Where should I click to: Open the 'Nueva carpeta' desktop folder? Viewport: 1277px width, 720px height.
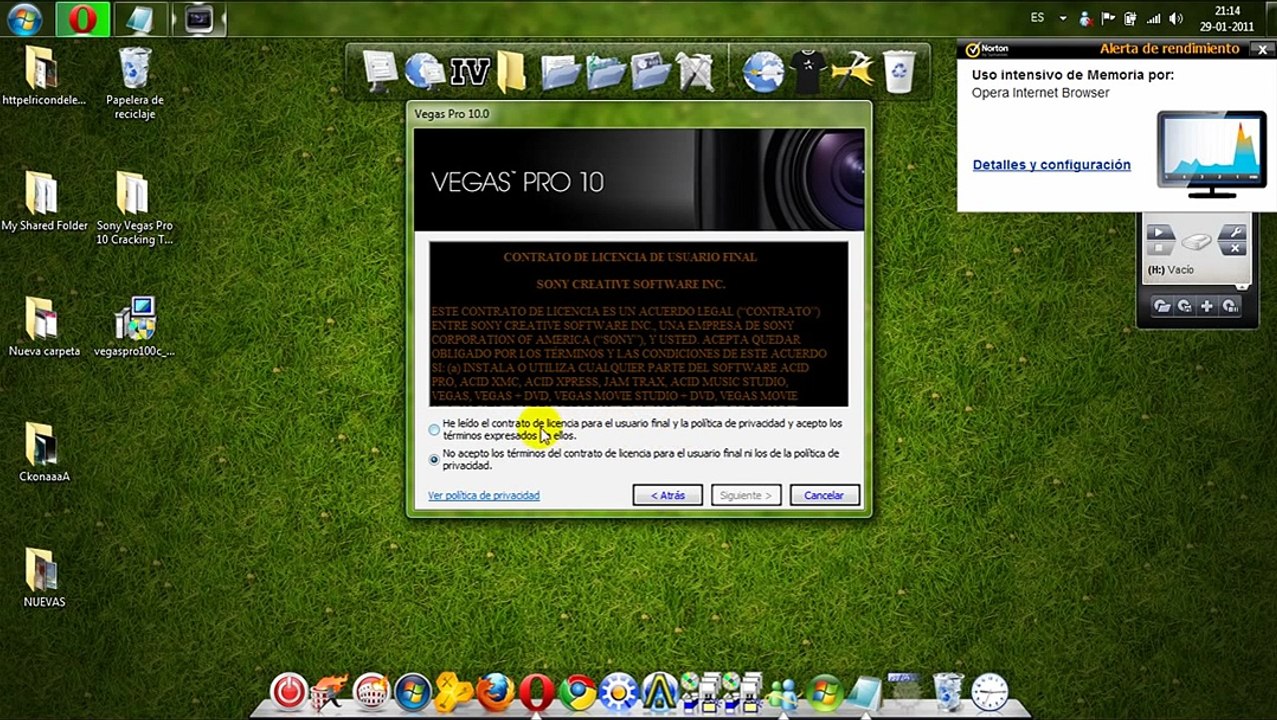click(x=43, y=327)
